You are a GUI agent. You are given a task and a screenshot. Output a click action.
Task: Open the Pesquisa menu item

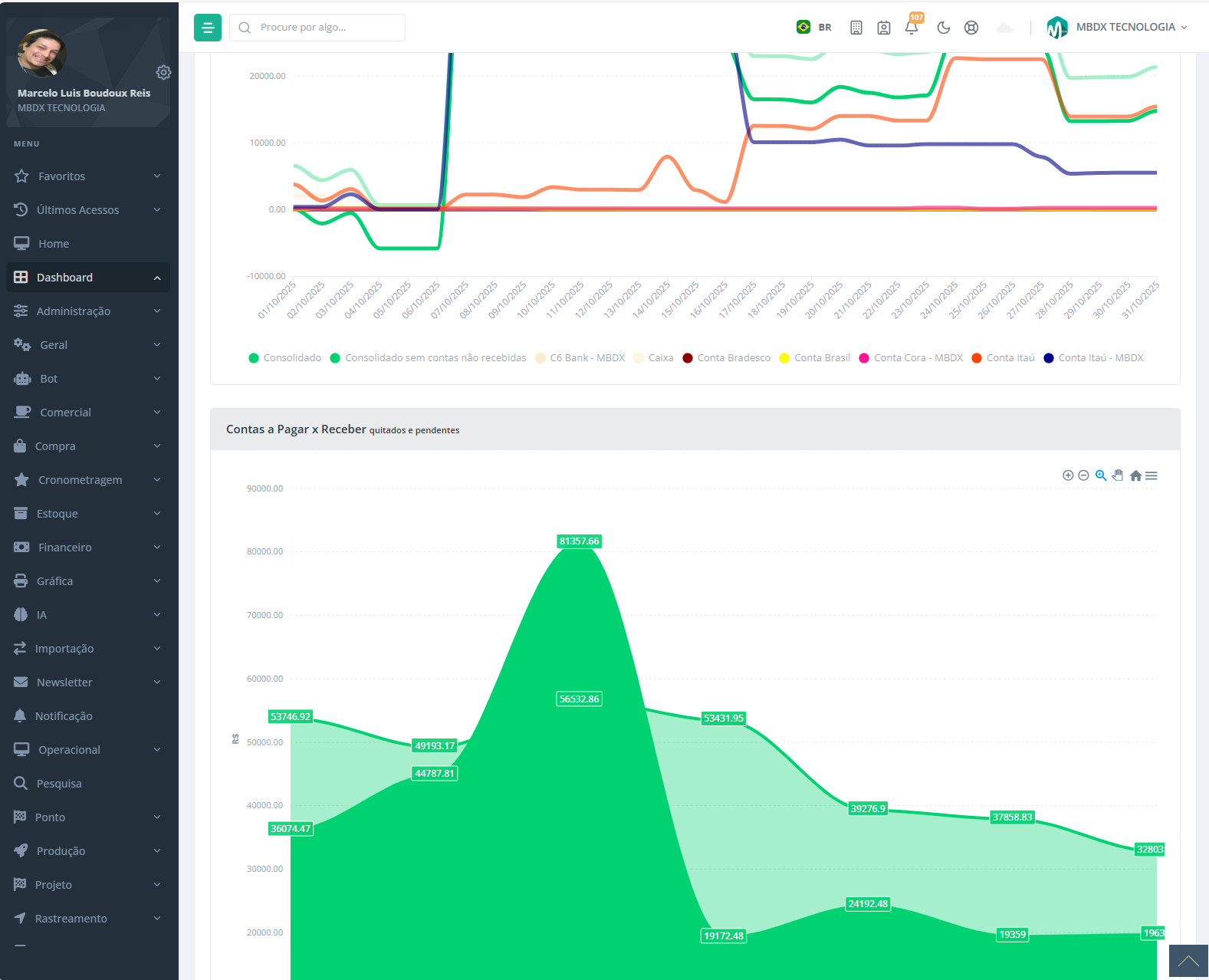tap(59, 784)
